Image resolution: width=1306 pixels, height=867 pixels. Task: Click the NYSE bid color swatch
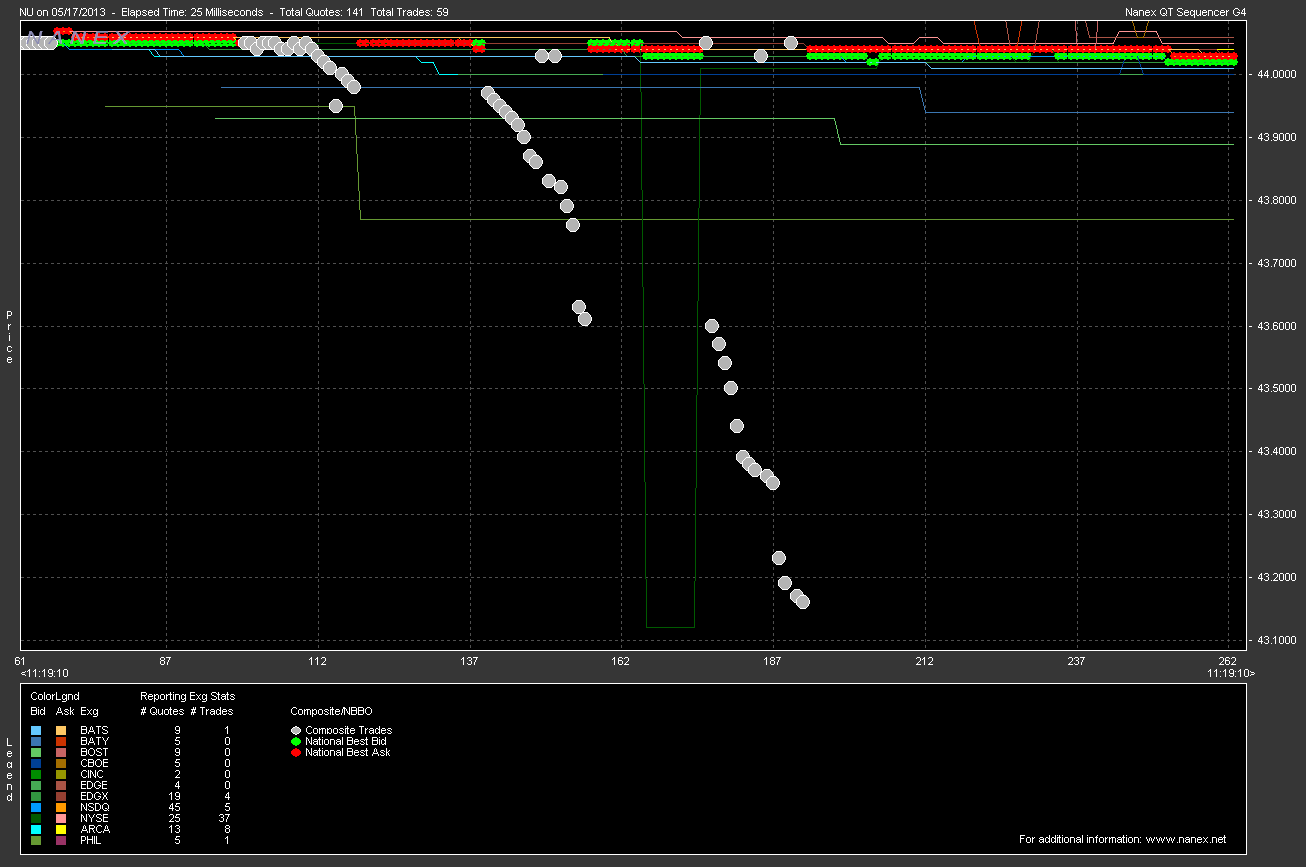click(36, 819)
